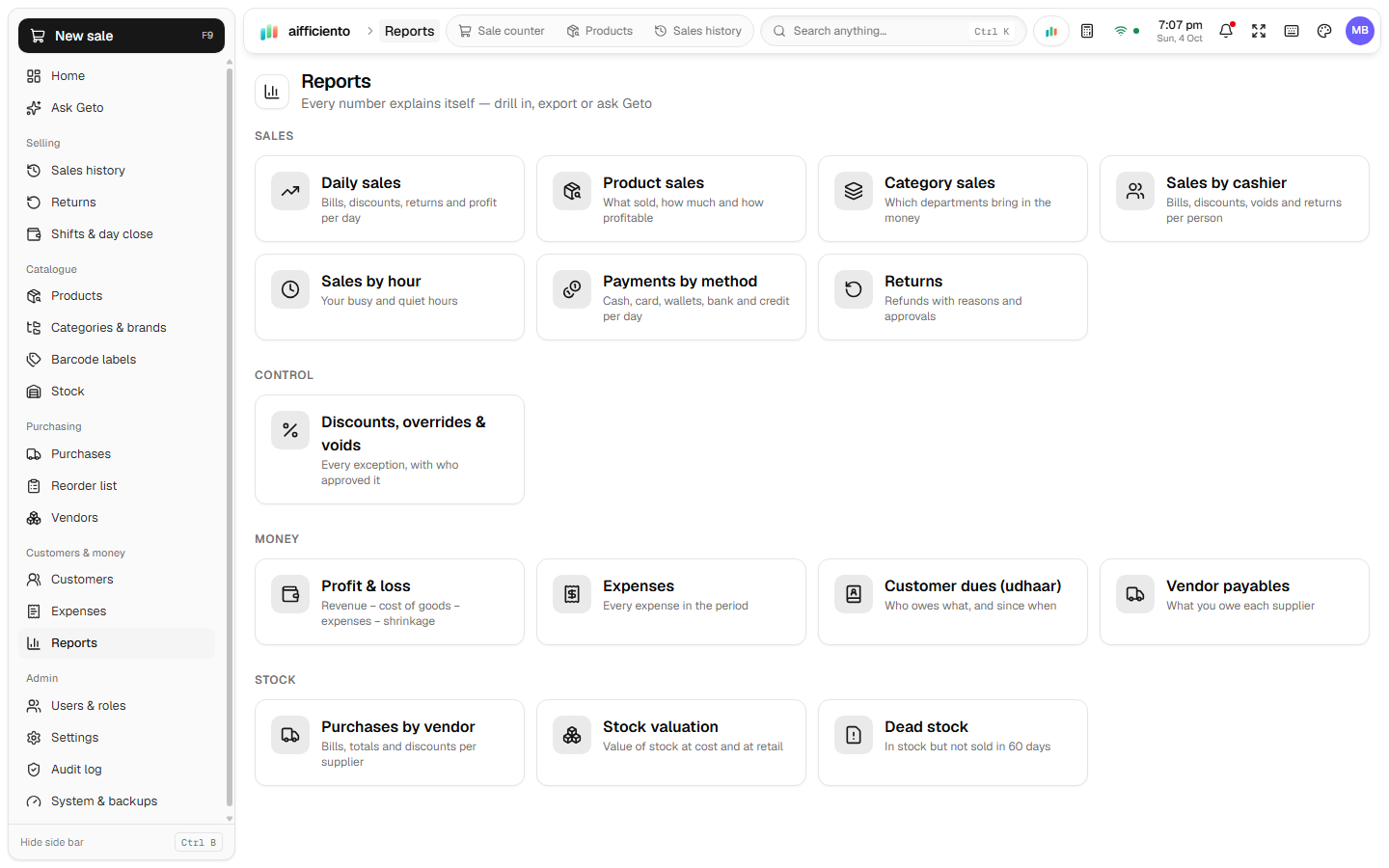Open the keyboard shortcuts icon
Viewport: 1389px width, 868px height.
click(1292, 31)
